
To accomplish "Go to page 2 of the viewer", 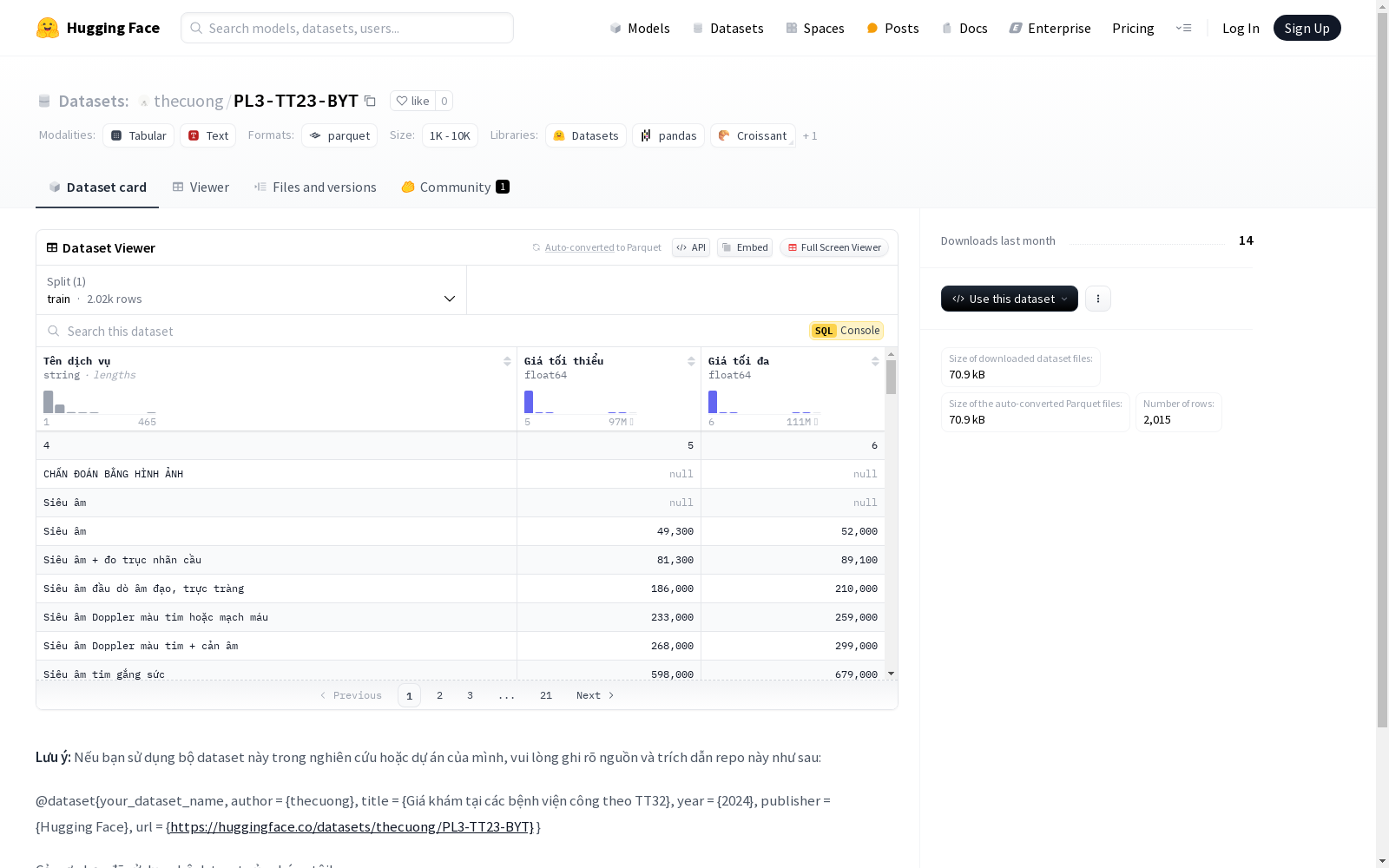I will pos(439,695).
